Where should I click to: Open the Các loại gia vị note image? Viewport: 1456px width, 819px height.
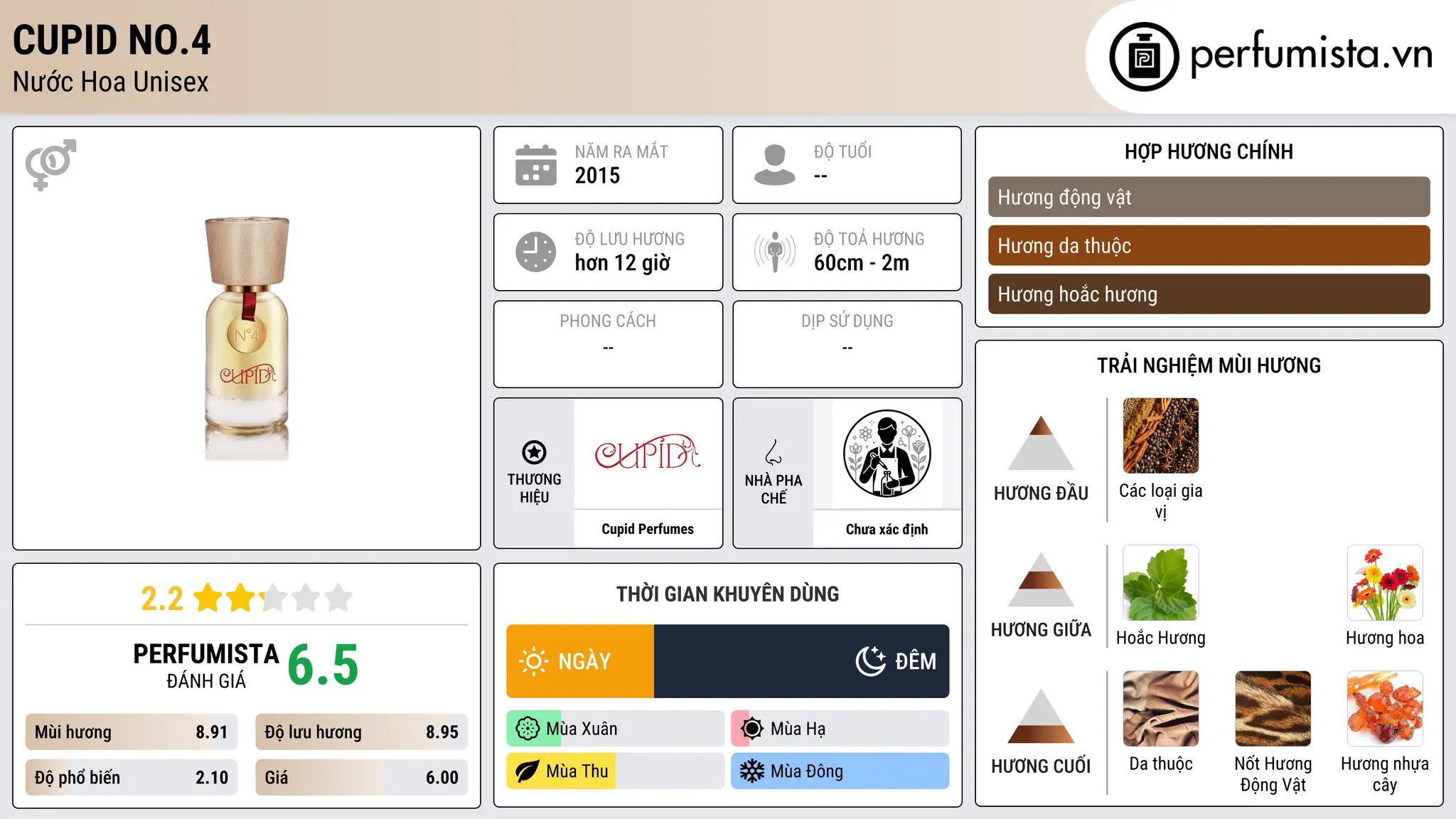(x=1161, y=436)
